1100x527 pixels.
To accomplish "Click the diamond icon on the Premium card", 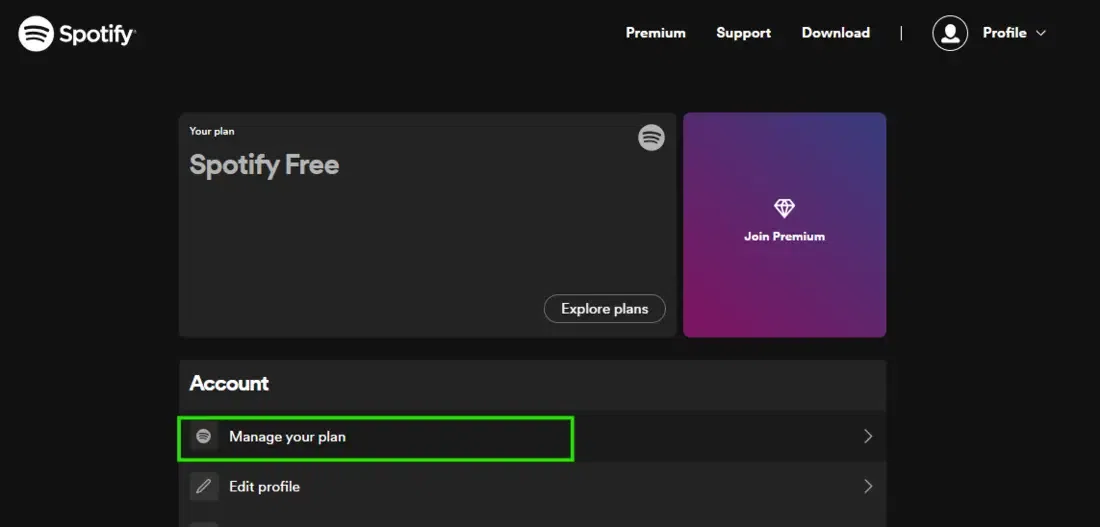I will [784, 208].
